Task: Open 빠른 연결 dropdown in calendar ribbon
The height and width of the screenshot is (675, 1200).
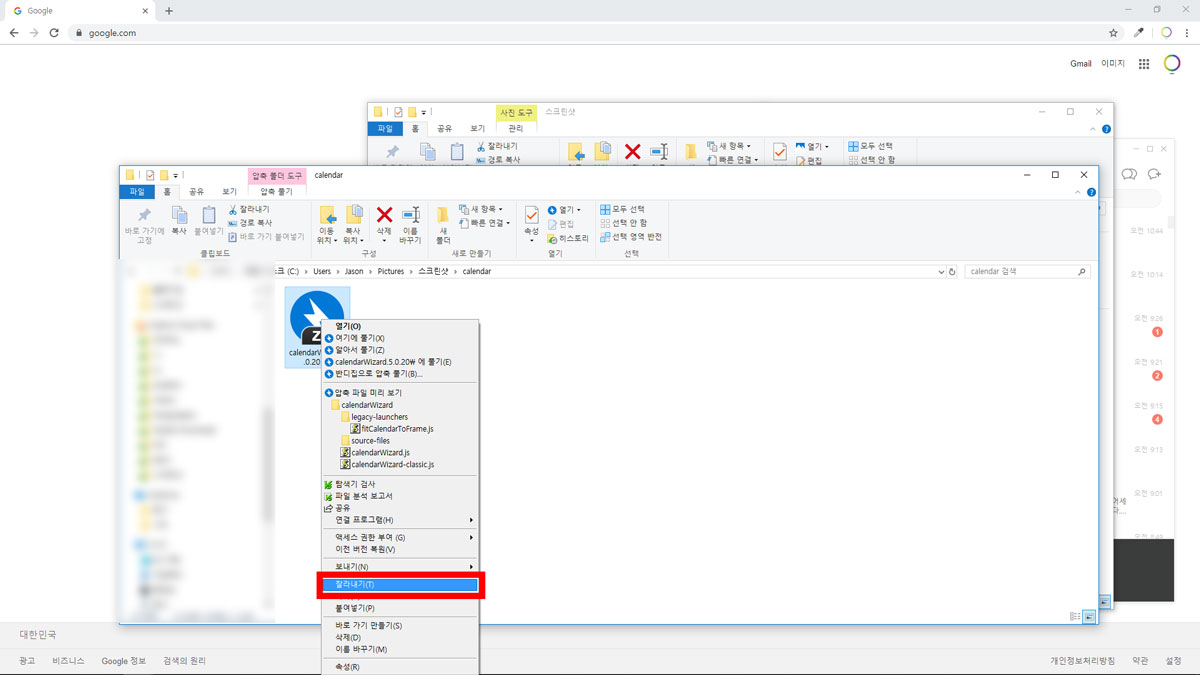Action: pyautogui.click(x=485, y=223)
